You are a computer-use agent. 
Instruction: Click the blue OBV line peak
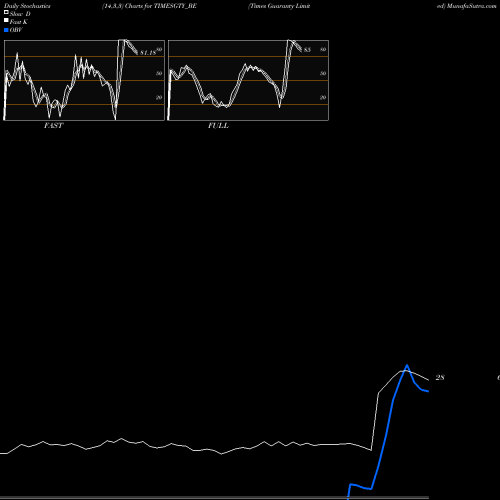pyautogui.click(x=407, y=365)
